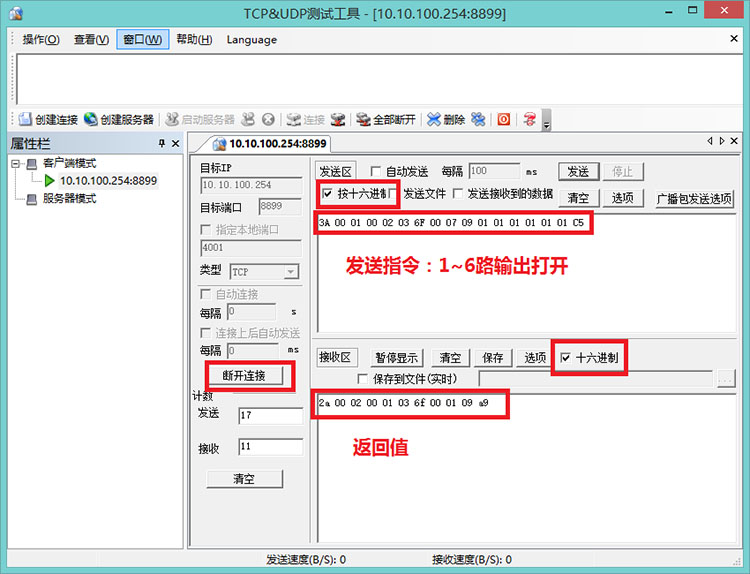
Task: Click the 连接 (connect) toolbar icon
Action: tap(293, 119)
